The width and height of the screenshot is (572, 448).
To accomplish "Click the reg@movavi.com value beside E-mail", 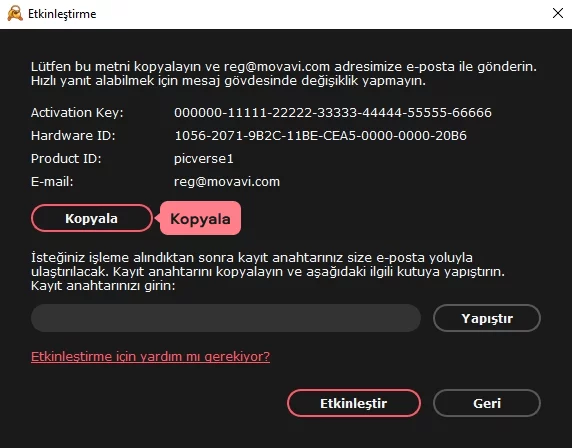I will [227, 182].
